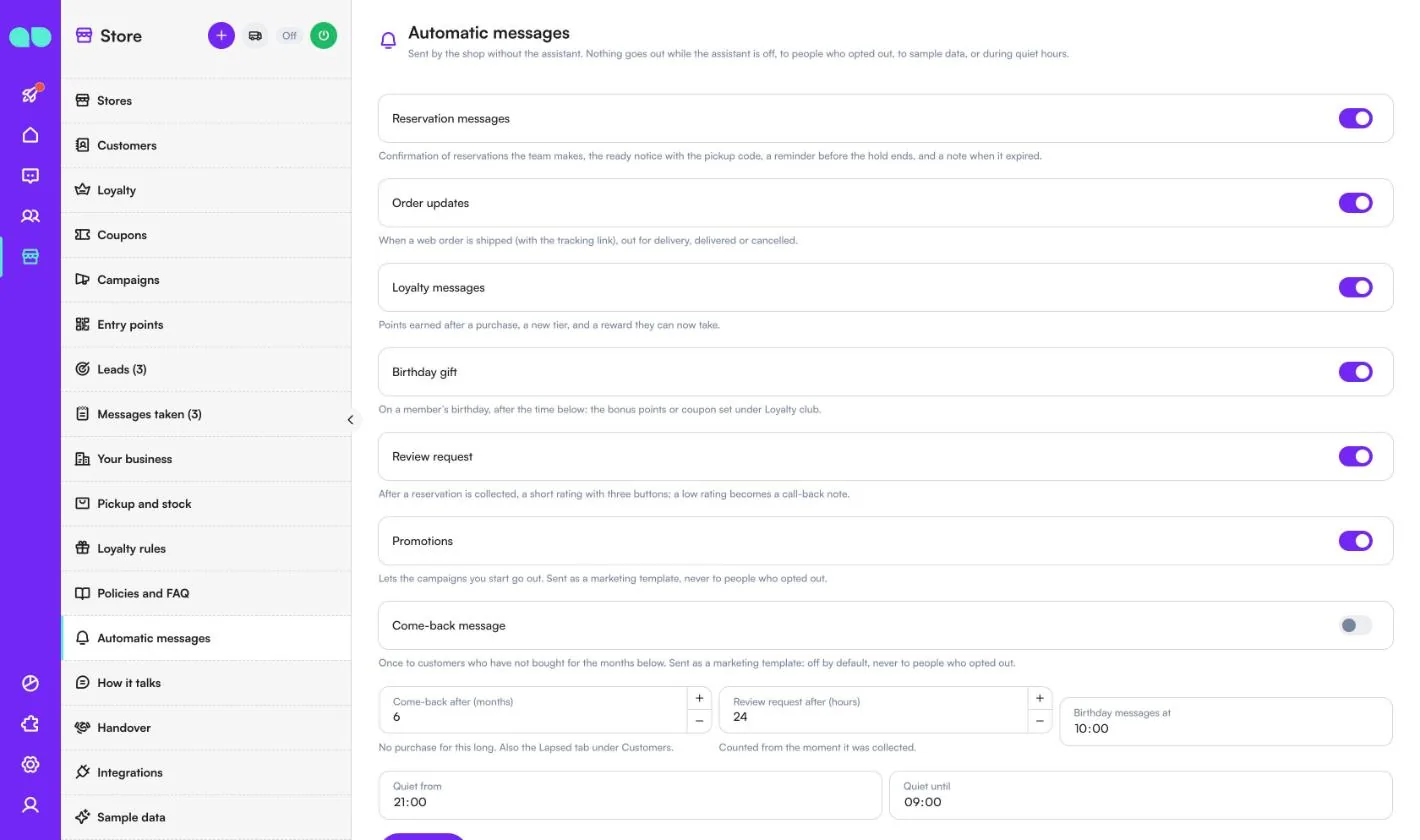Open the gear settings icon in the purple rail
1420x840 pixels.
[x=30, y=765]
